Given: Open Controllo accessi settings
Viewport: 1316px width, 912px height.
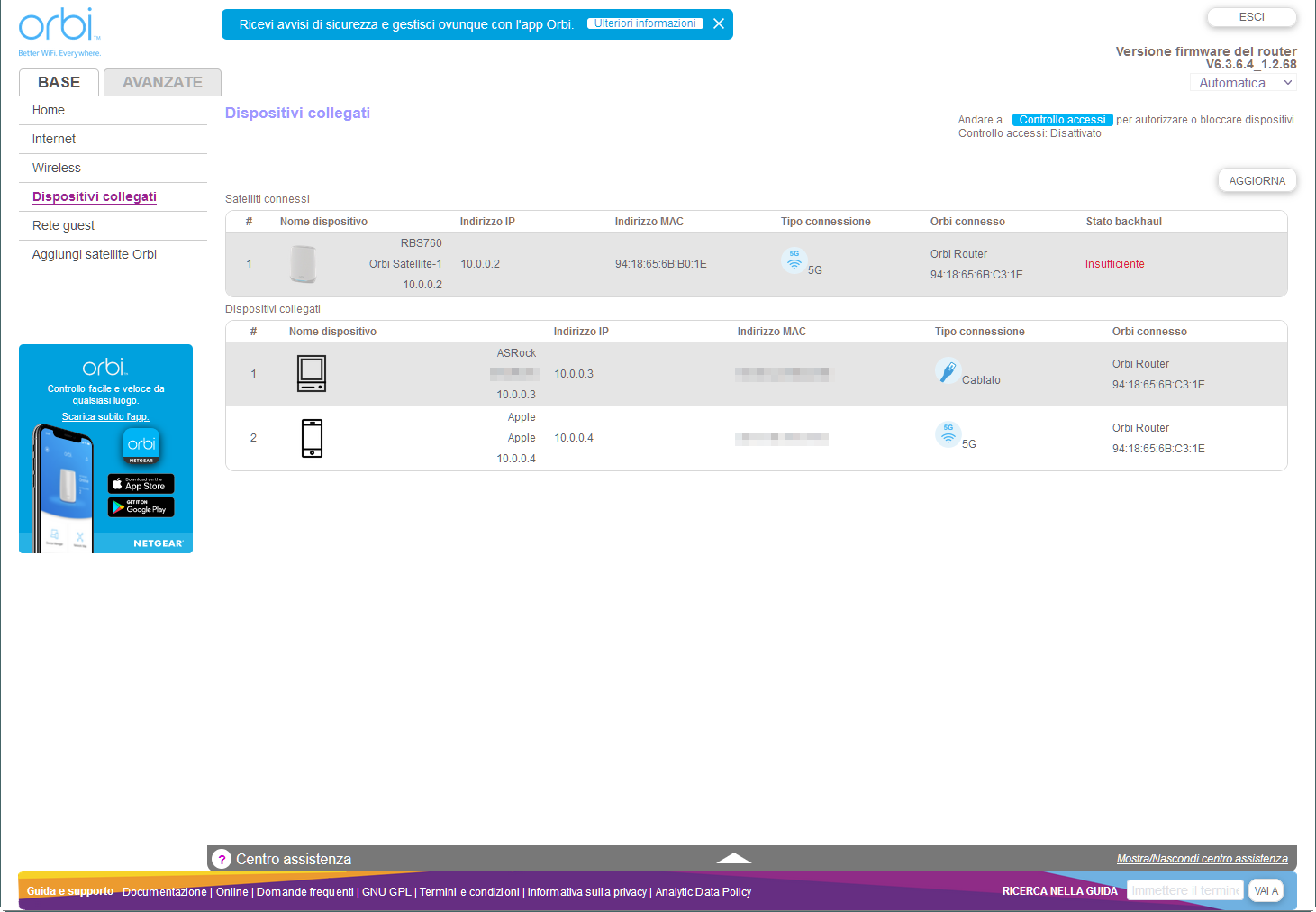Looking at the screenshot, I should (x=1062, y=119).
